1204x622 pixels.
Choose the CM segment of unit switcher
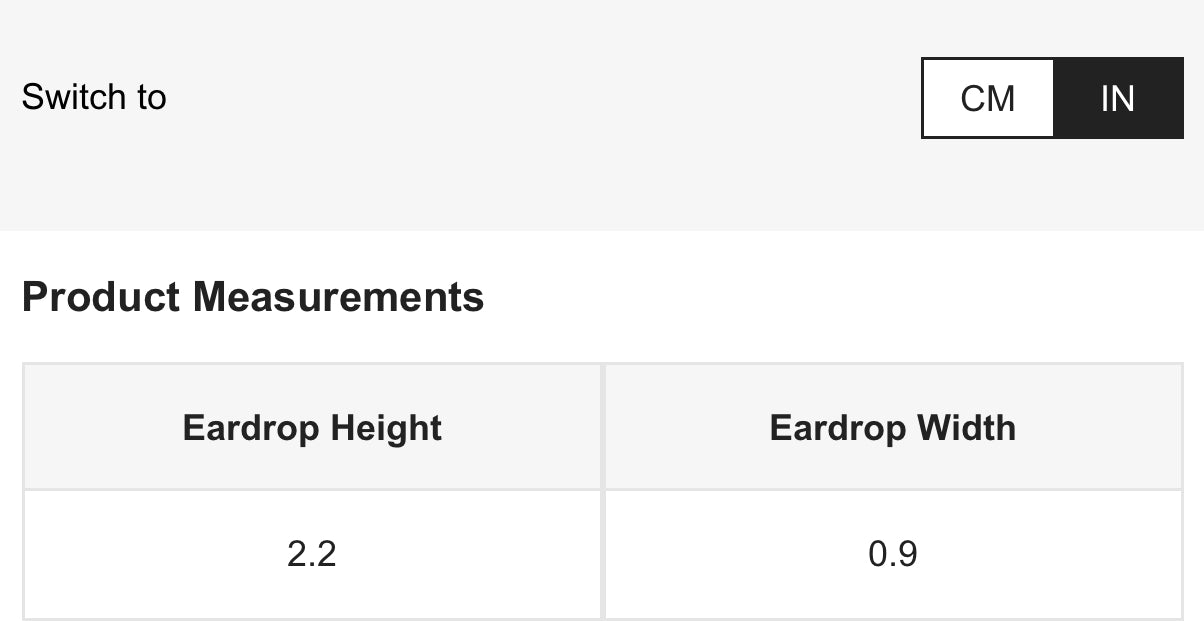(x=987, y=98)
